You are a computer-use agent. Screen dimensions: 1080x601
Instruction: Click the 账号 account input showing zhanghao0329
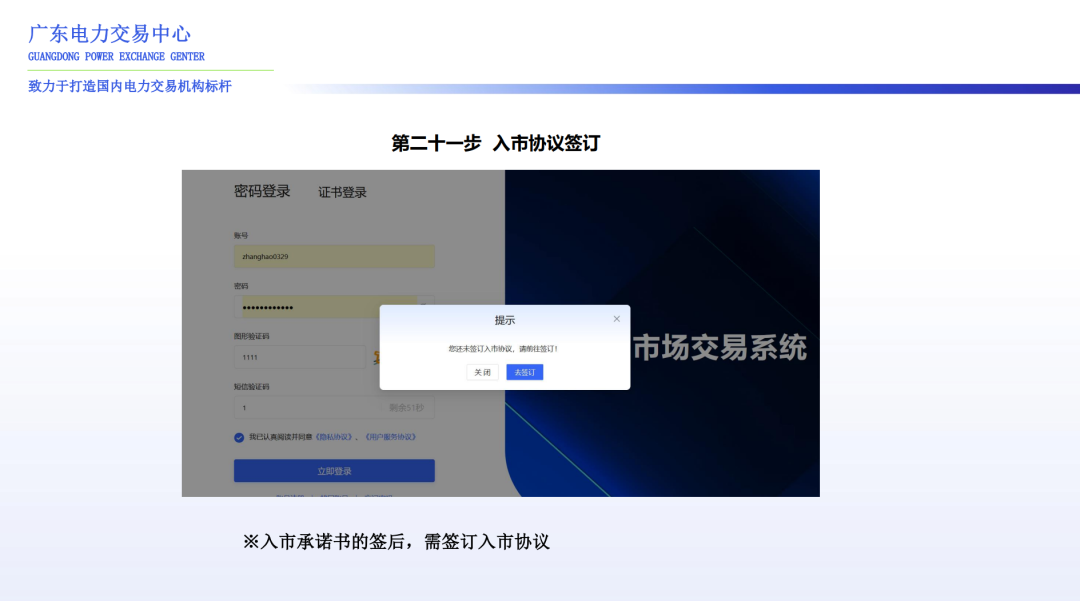(334, 256)
